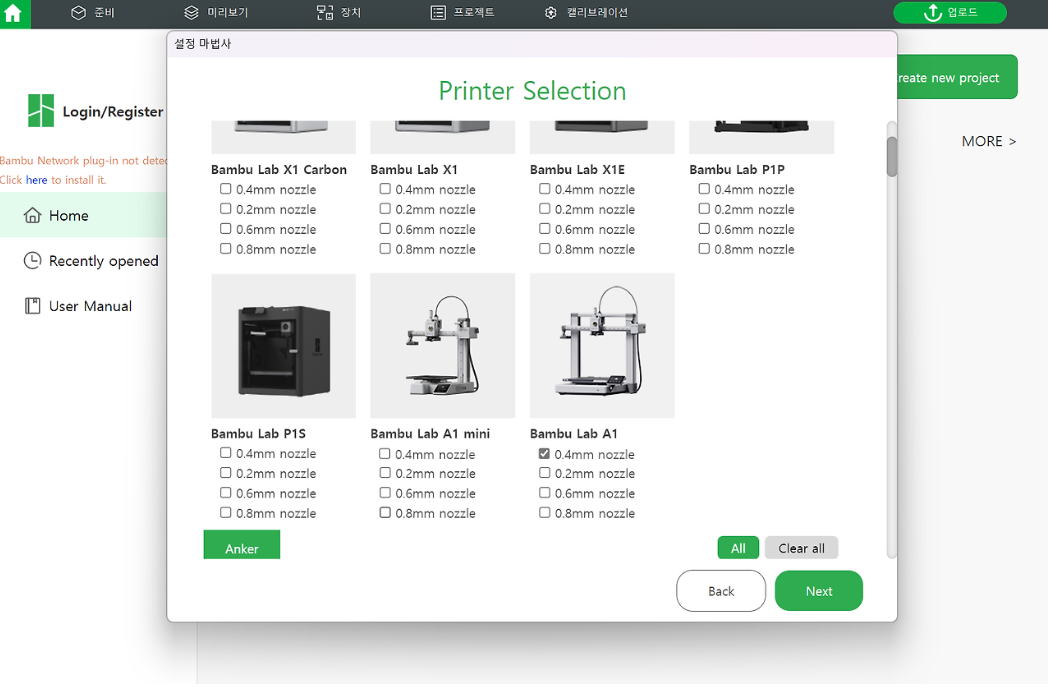This screenshot has width=1050, height=688.
Task: Open the 캘리브레이션 (Calibration) tab
Action: click(x=587, y=13)
